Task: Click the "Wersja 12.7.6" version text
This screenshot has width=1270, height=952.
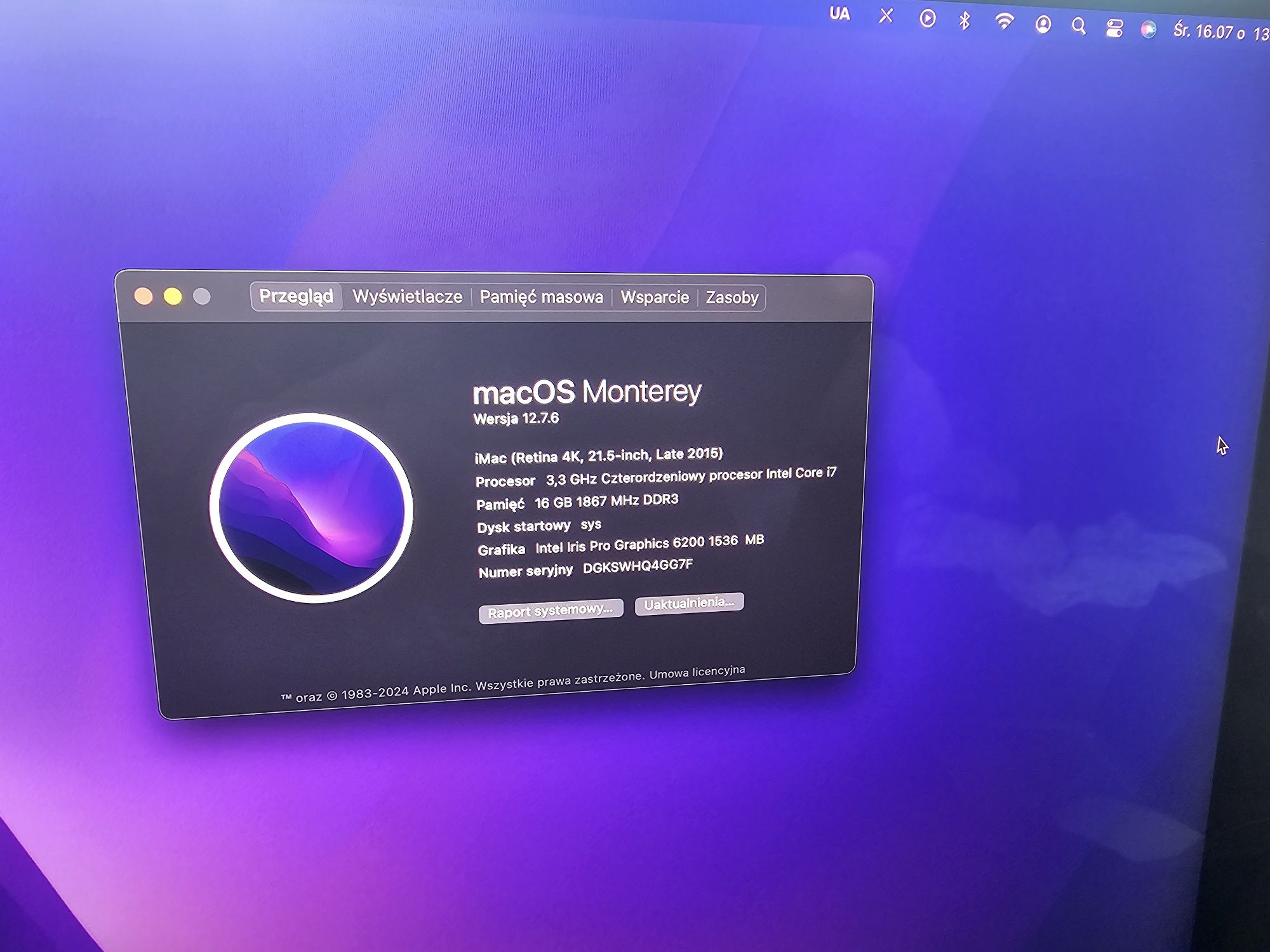Action: [516, 418]
